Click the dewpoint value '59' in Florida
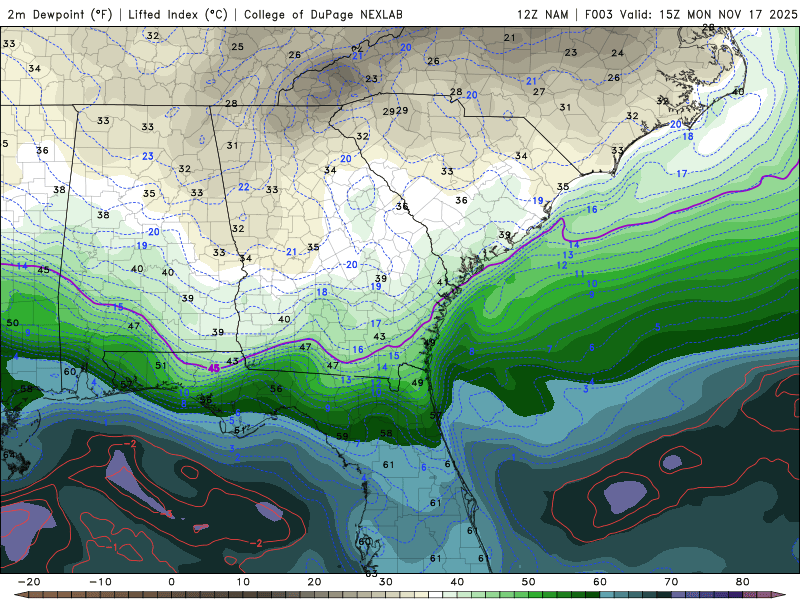Viewport: 800px width, 600px height. tap(342, 436)
